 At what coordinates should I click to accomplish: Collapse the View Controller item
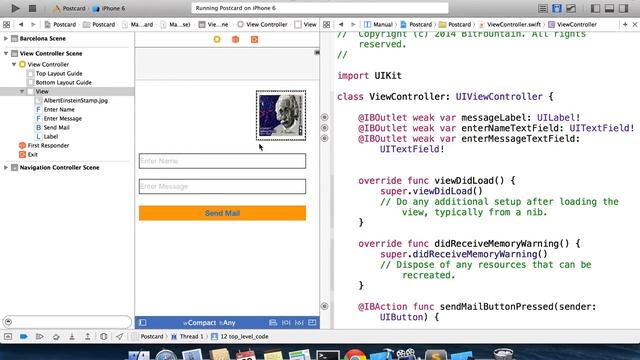[x=14, y=64]
